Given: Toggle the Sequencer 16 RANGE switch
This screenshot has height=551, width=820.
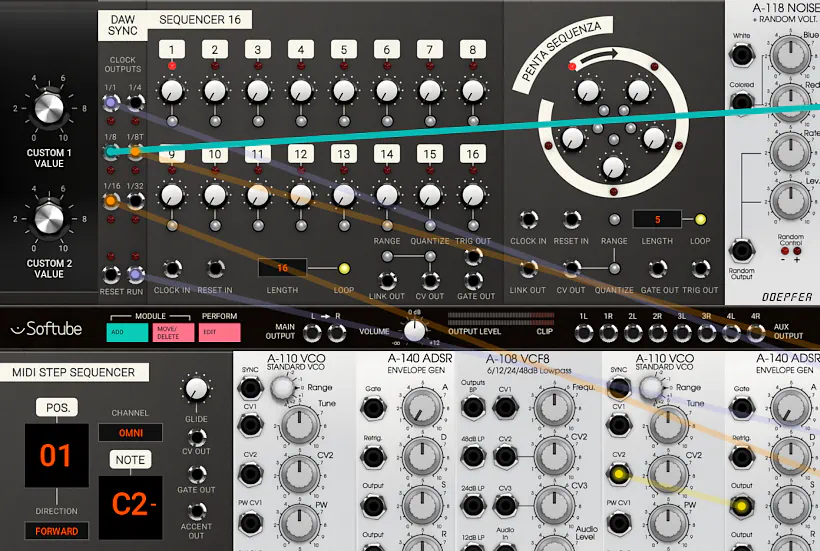Looking at the screenshot, I should [387, 256].
